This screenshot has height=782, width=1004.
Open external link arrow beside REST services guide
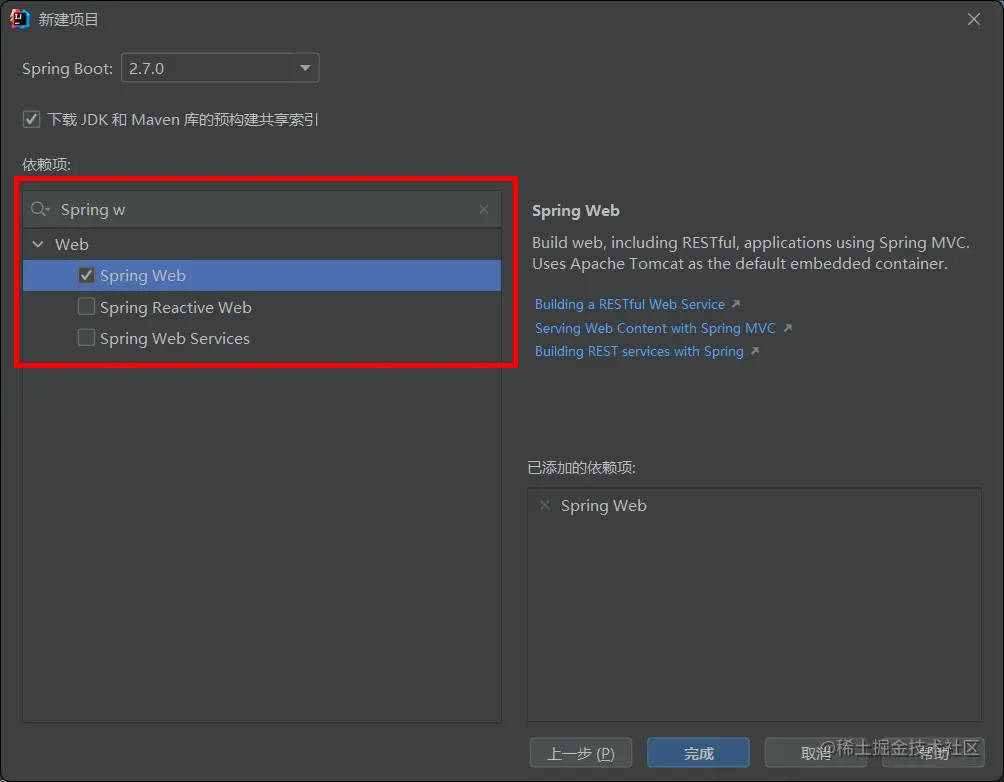click(x=756, y=351)
